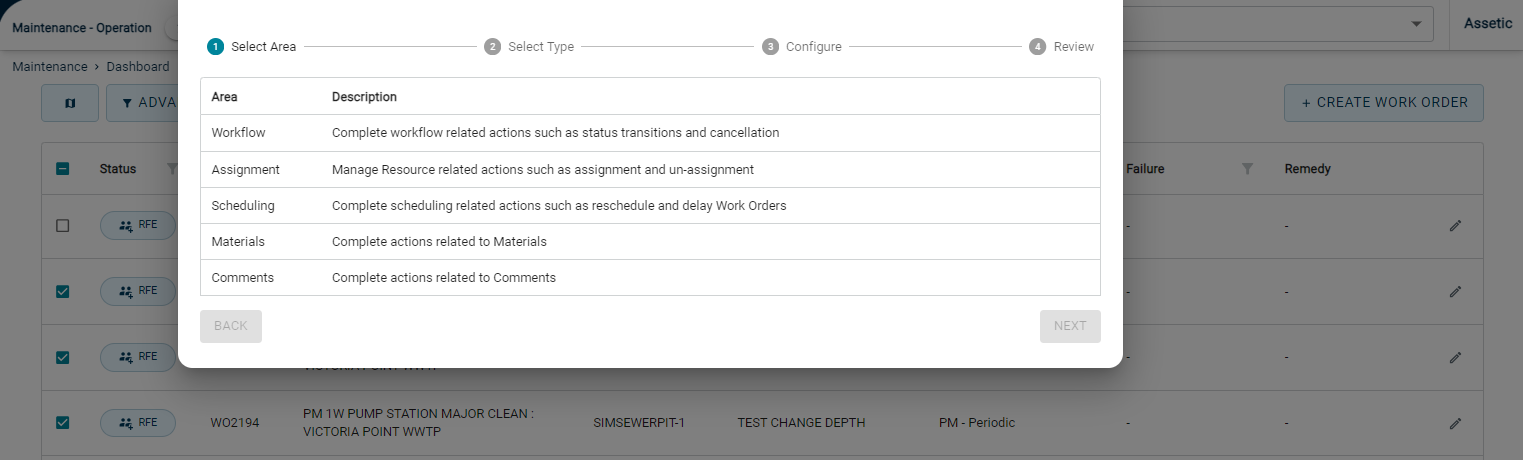1523x460 pixels.
Task: Click the Create Work Order button
Action: coord(1384,103)
